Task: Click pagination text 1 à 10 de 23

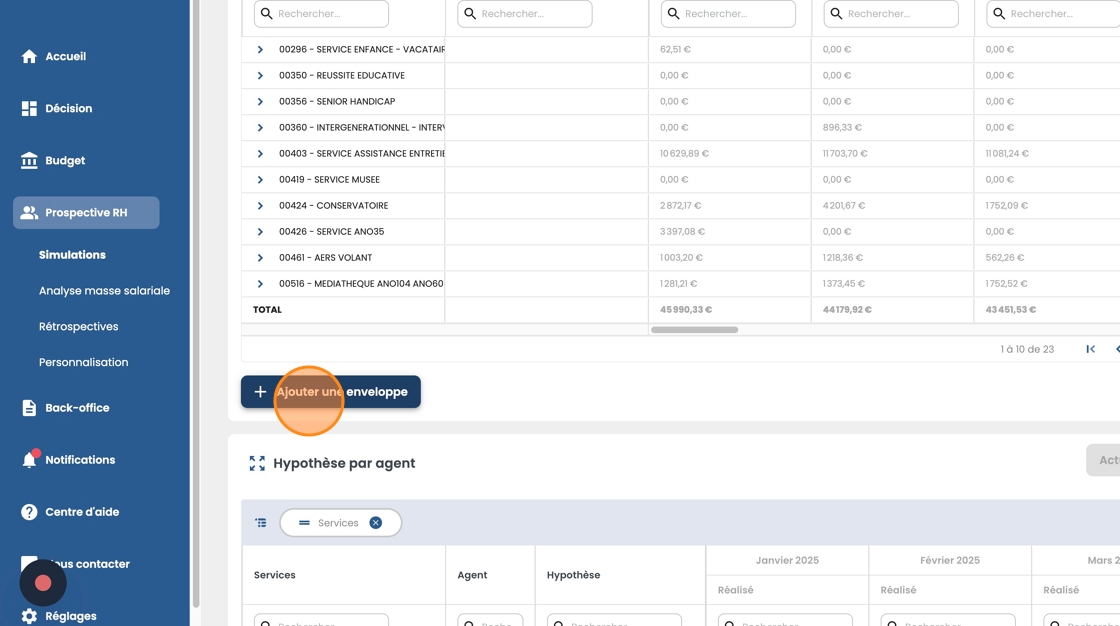Action: coord(1027,349)
